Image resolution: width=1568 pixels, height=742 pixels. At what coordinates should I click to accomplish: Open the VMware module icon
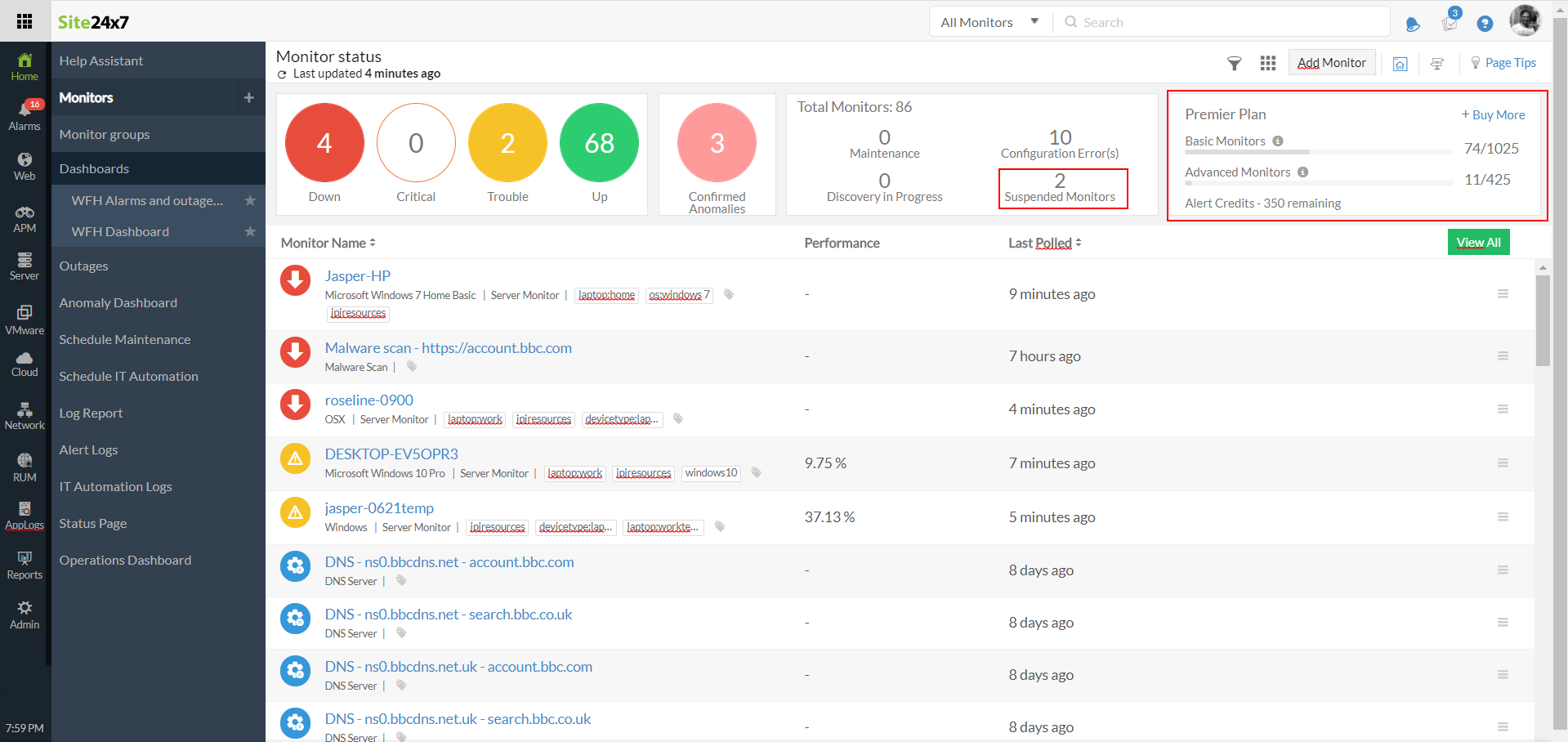tap(25, 320)
